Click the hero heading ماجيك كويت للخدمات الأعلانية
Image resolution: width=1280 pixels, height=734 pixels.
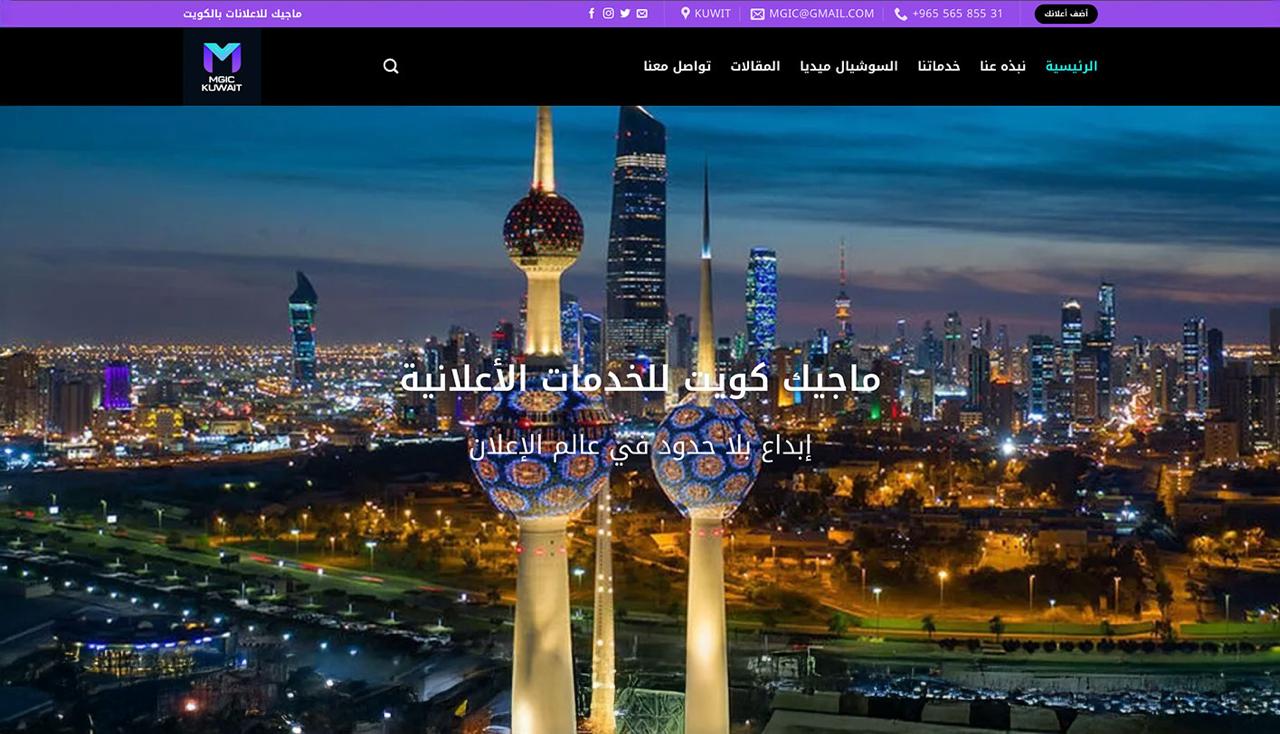pyautogui.click(x=640, y=380)
